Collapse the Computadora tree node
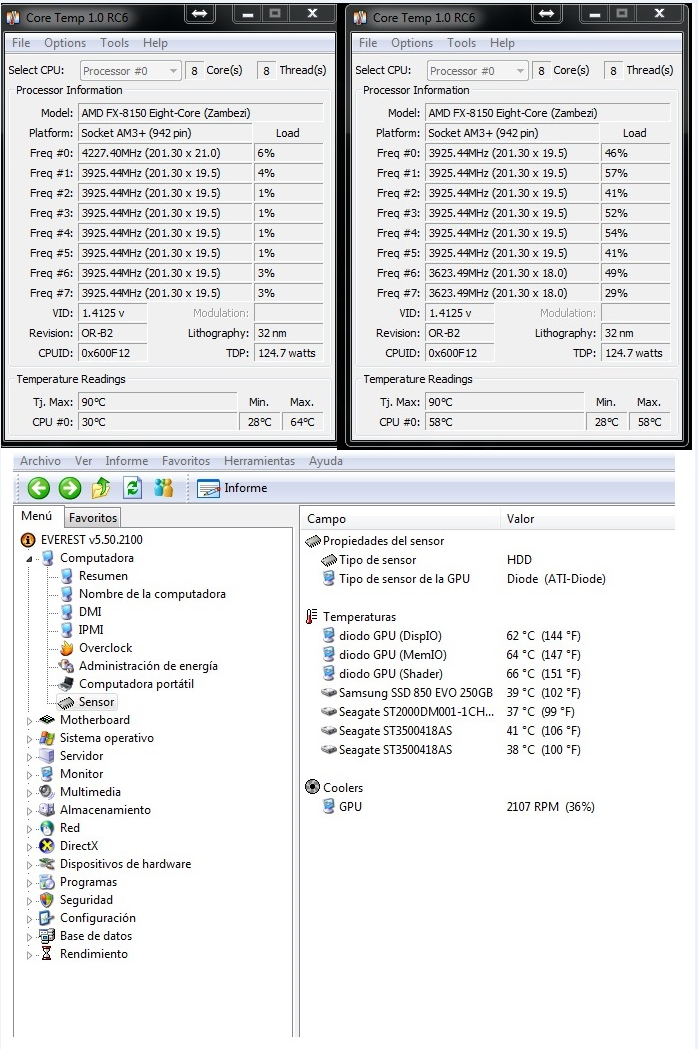This screenshot has height=1049, width=698. tap(29, 559)
